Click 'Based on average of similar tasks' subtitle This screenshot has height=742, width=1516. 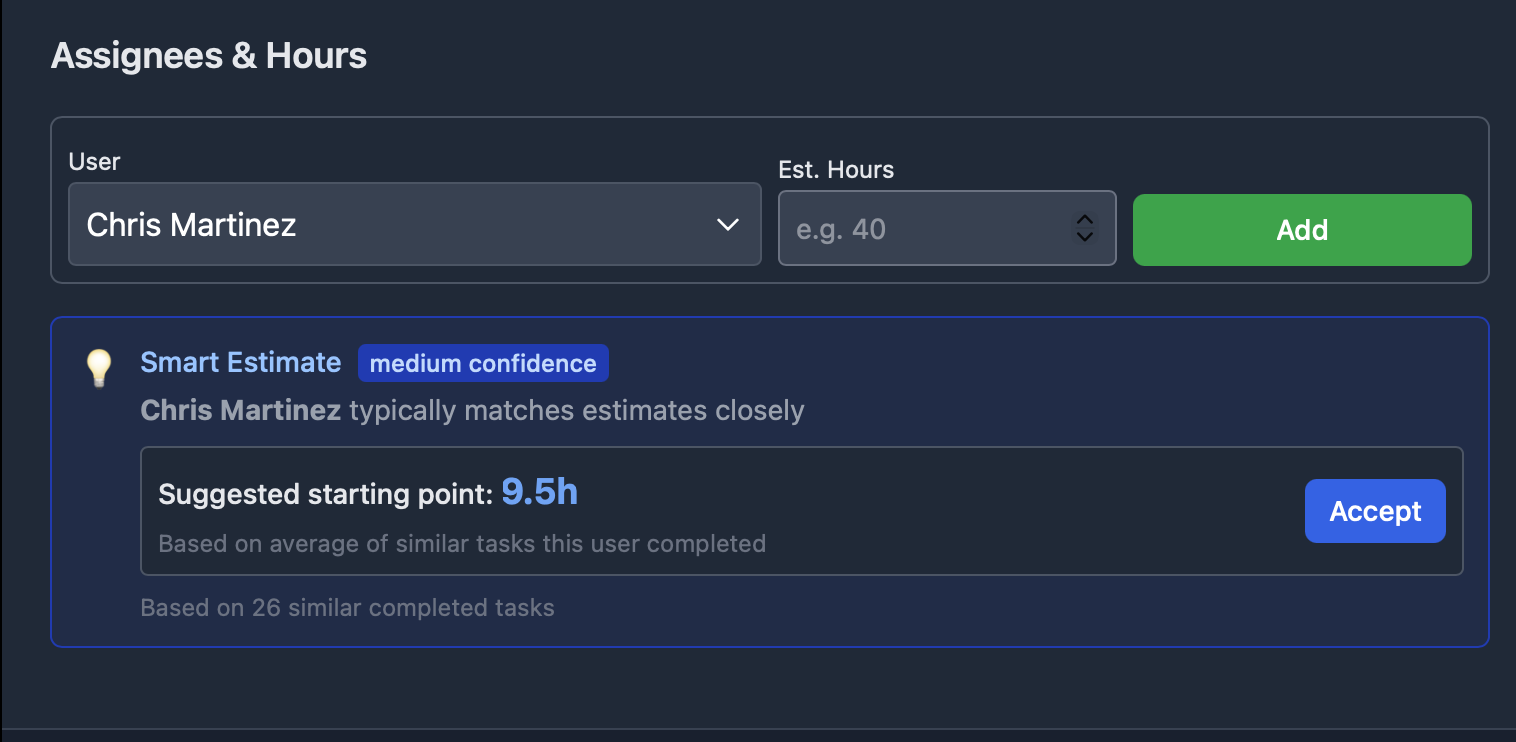click(x=462, y=543)
